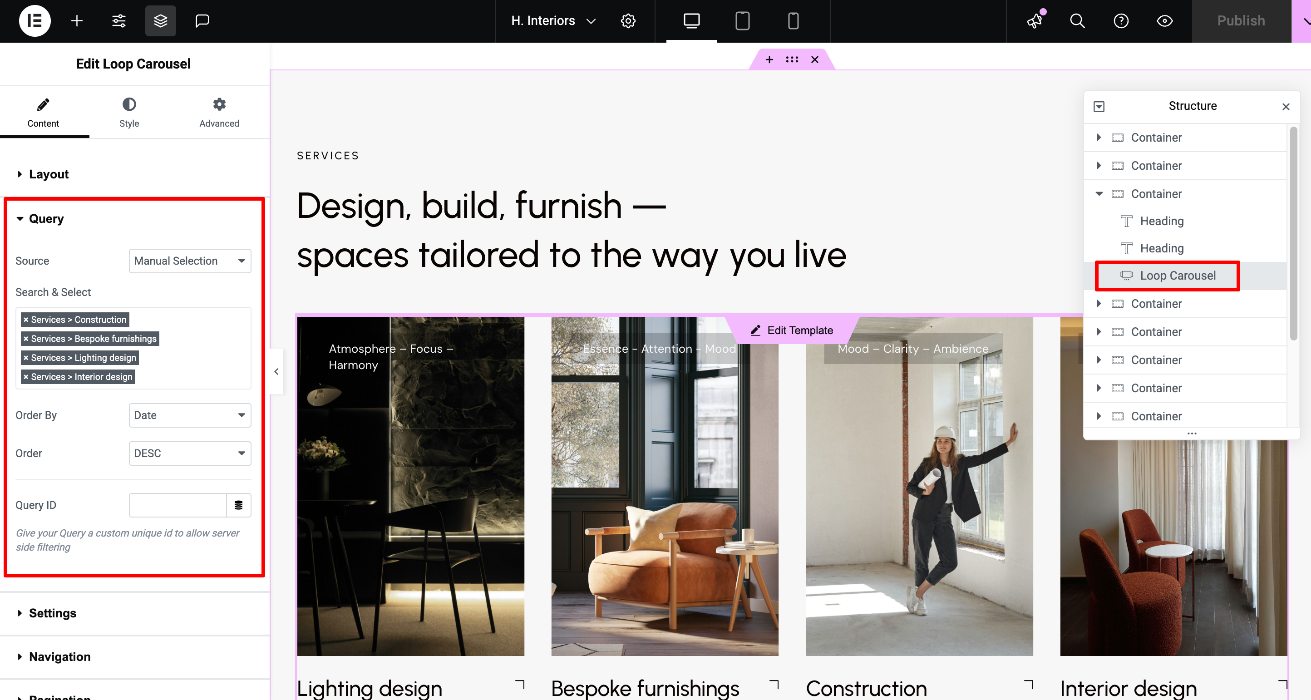Close the Structure panel
The width and height of the screenshot is (1311, 700).
tap(1286, 106)
